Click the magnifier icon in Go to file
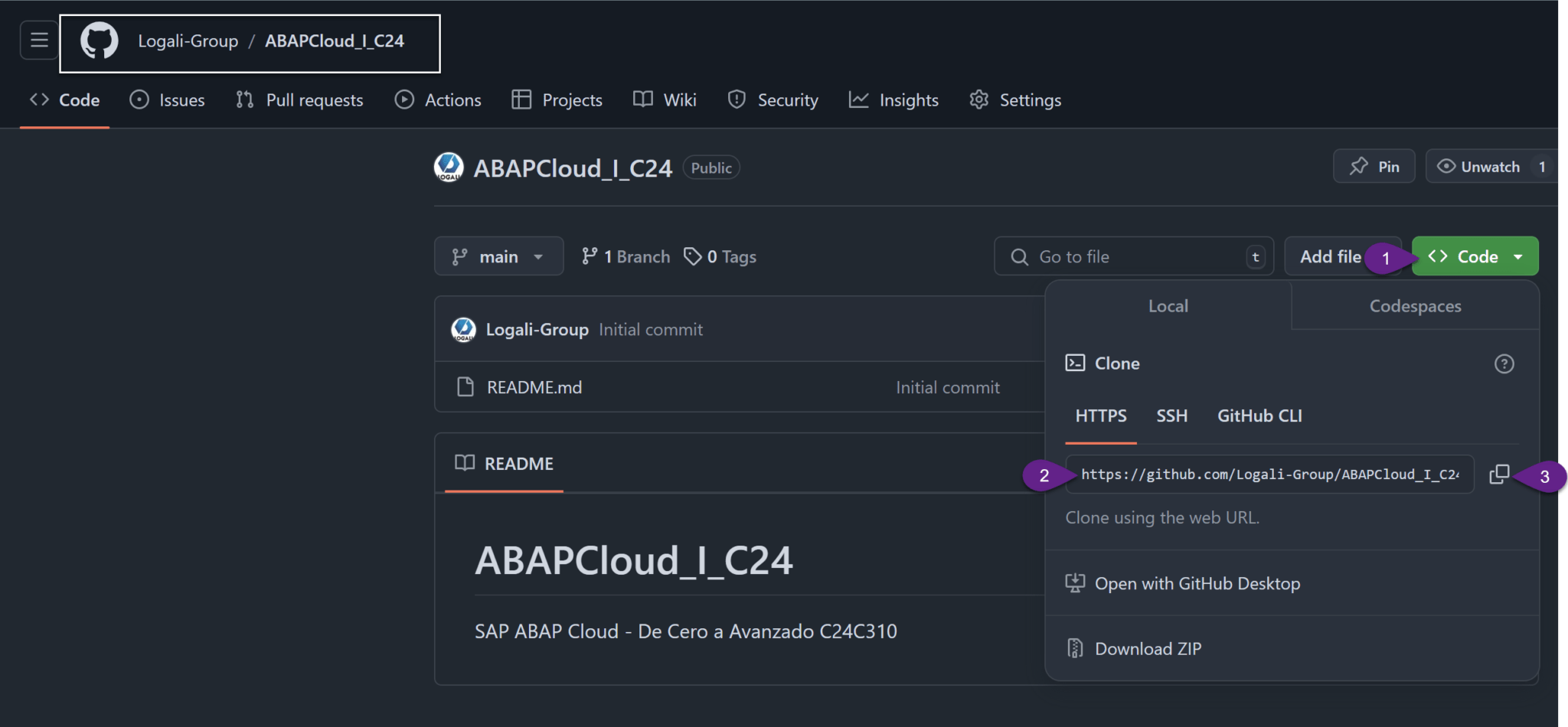This screenshot has width=1568, height=727. click(x=1018, y=256)
